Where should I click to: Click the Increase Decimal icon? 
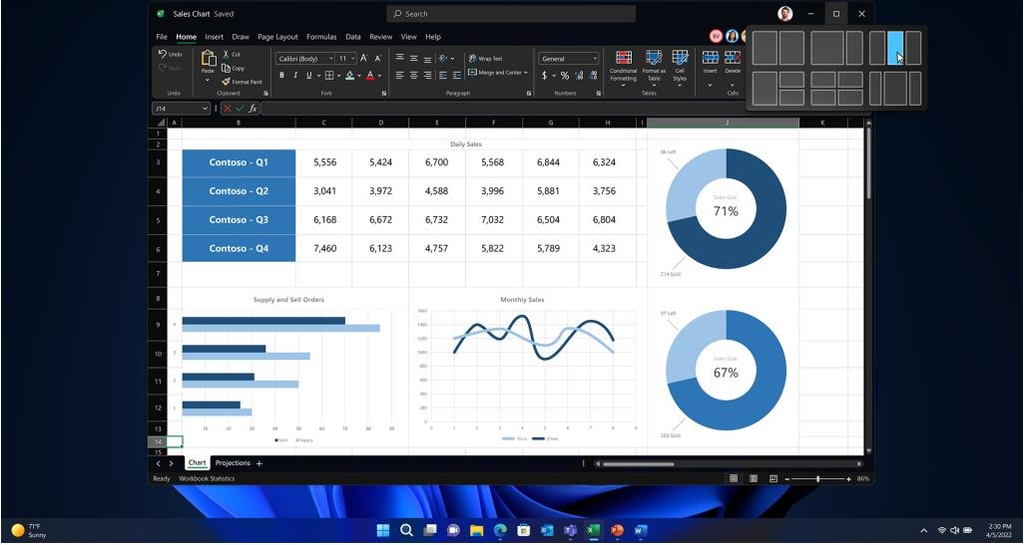(580, 75)
